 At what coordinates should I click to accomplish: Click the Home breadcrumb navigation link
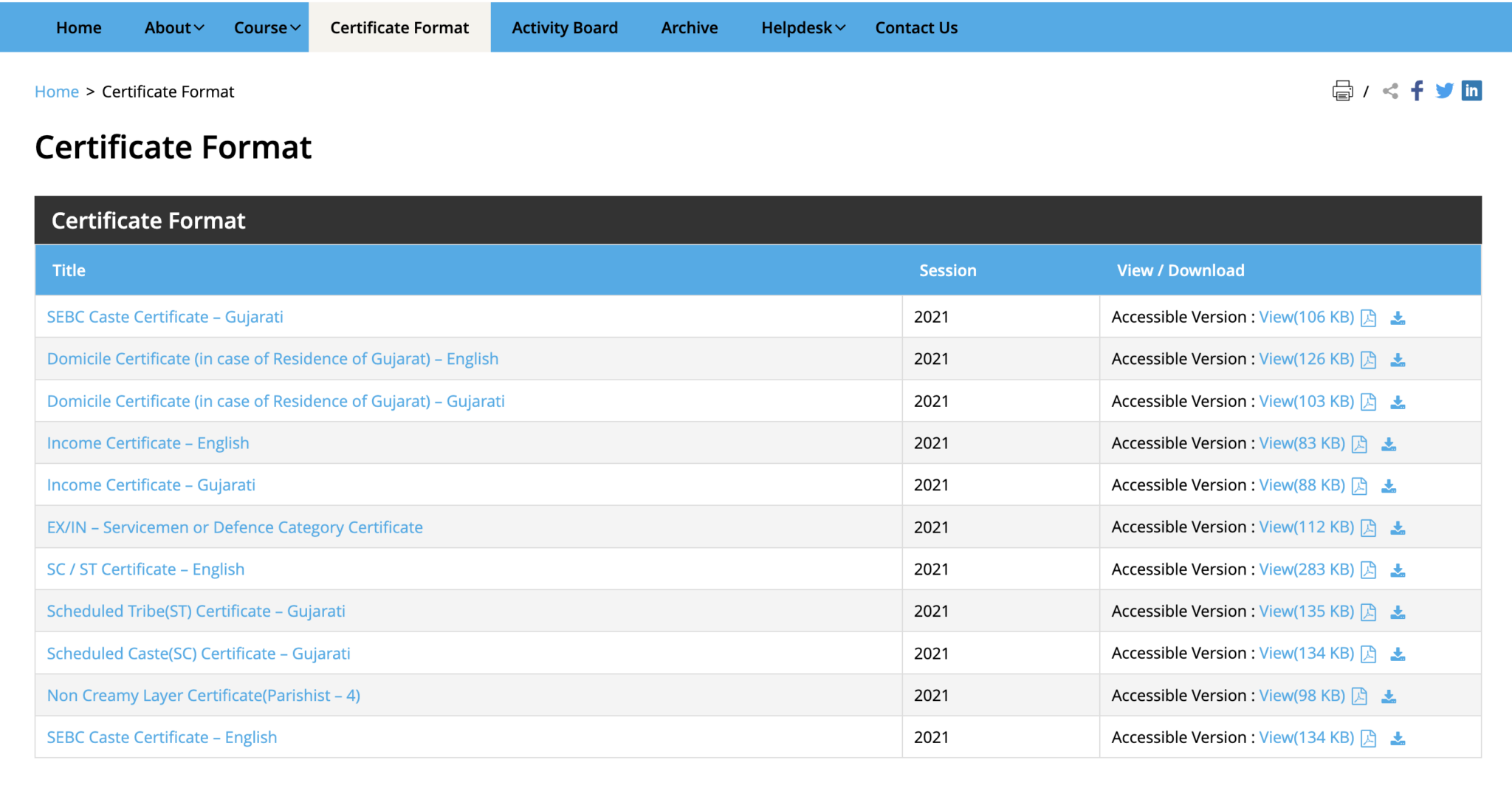[x=57, y=92]
